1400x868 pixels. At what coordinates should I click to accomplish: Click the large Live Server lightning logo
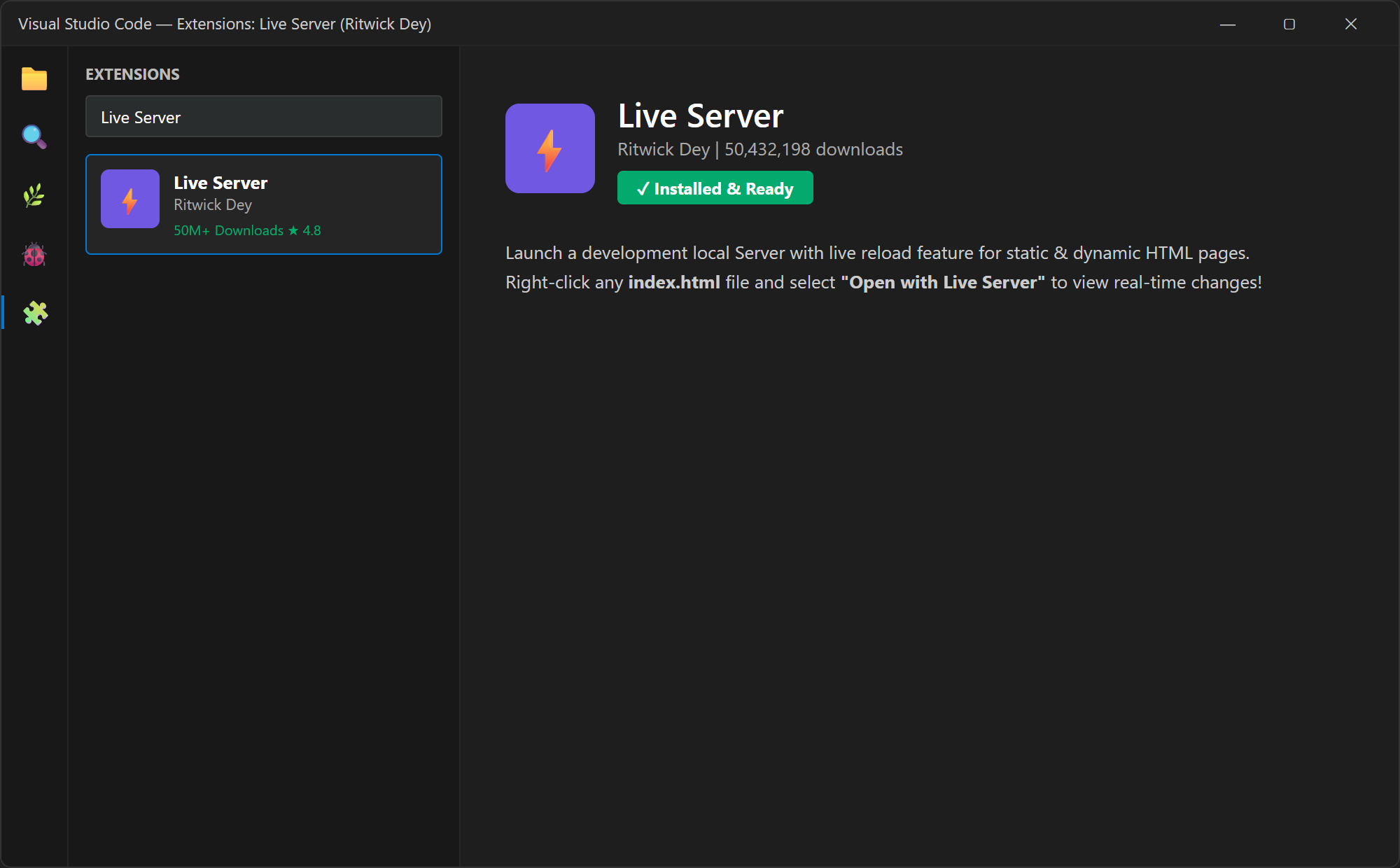point(550,148)
